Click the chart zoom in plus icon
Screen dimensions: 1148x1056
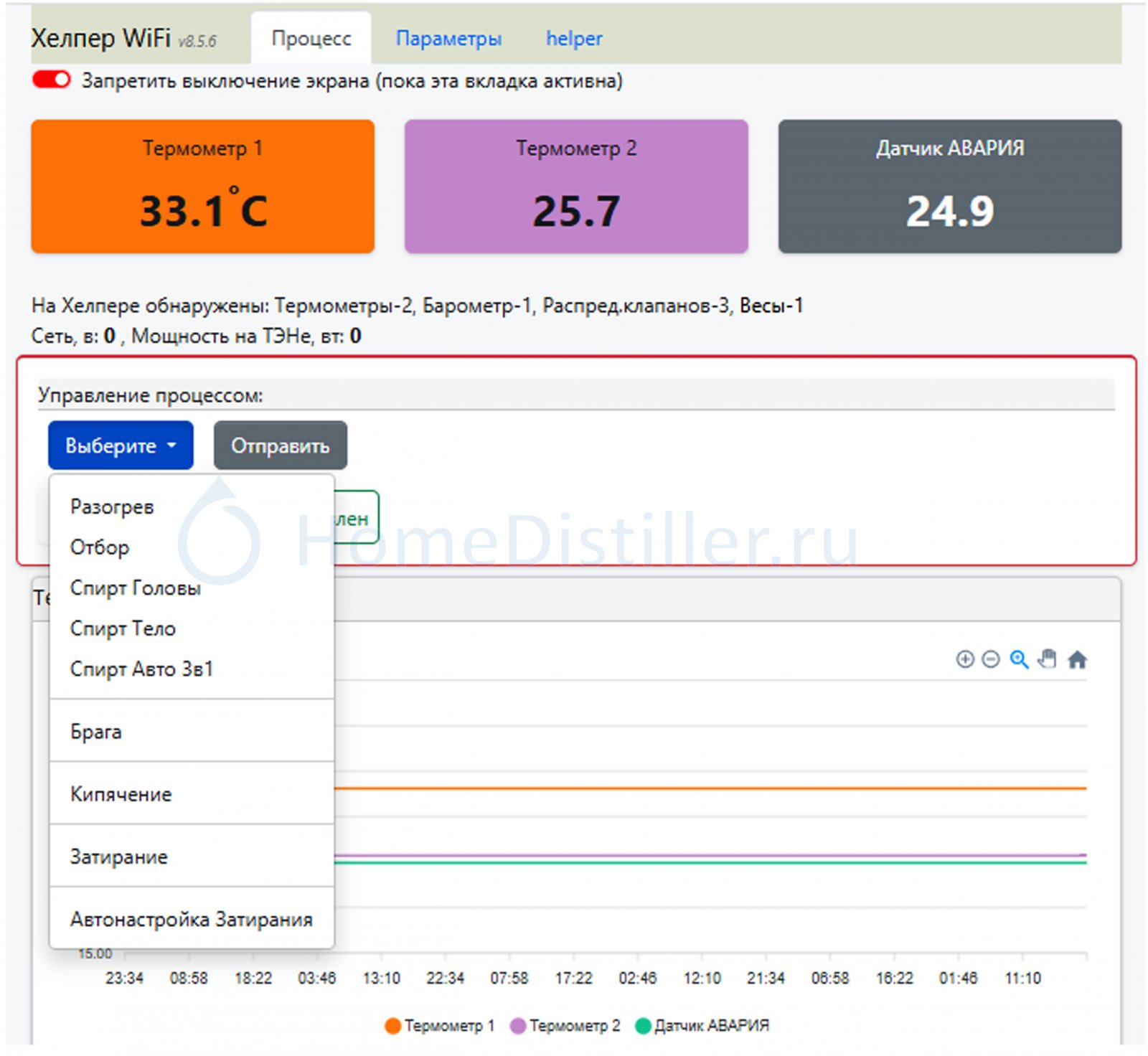coord(965,659)
